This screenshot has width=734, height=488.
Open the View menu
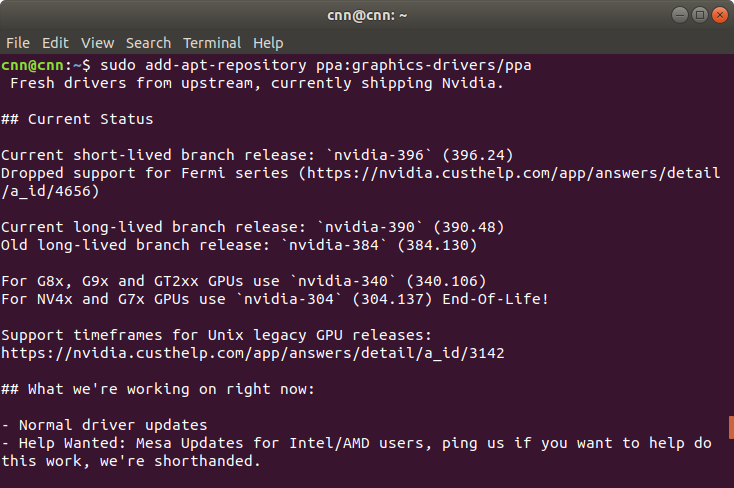coord(97,43)
